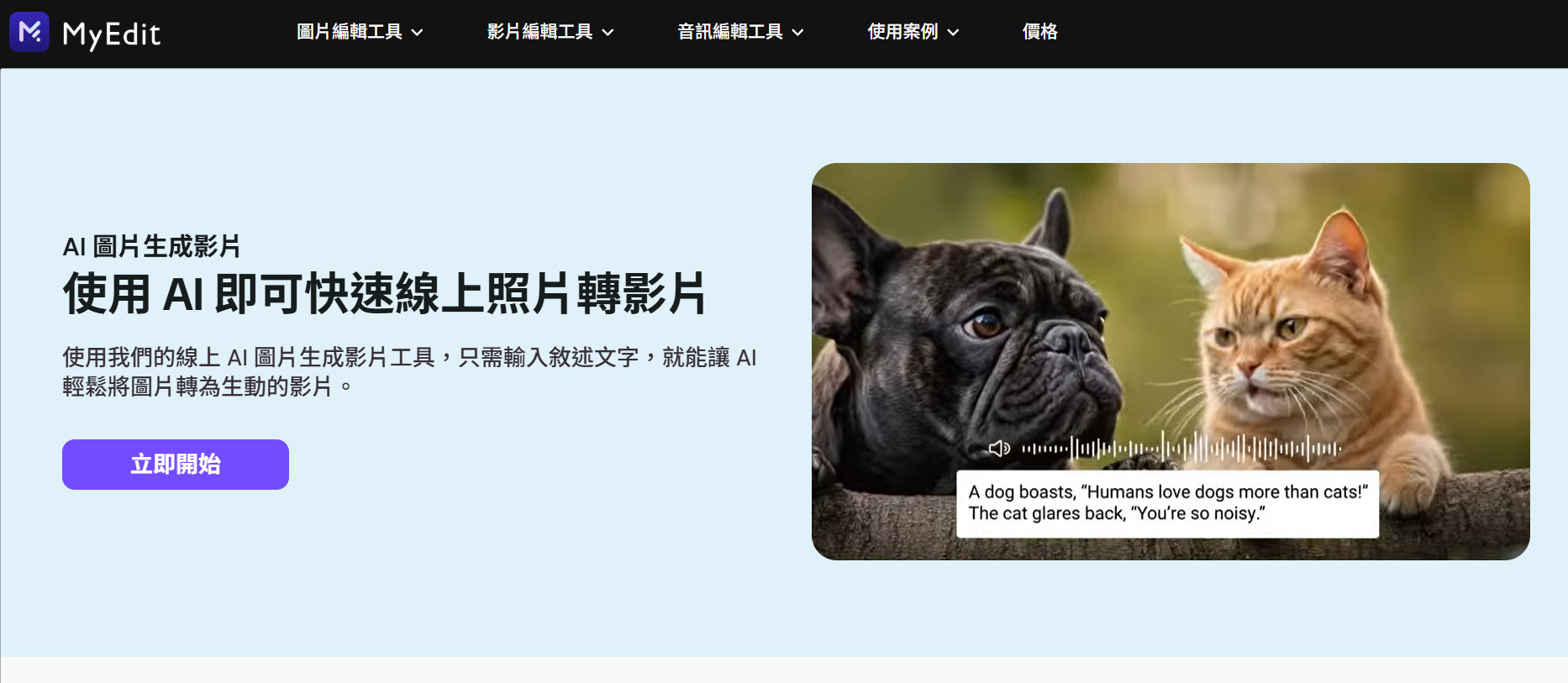Click the MyEdit brand name text
The image size is (1568, 683).
[x=111, y=34]
